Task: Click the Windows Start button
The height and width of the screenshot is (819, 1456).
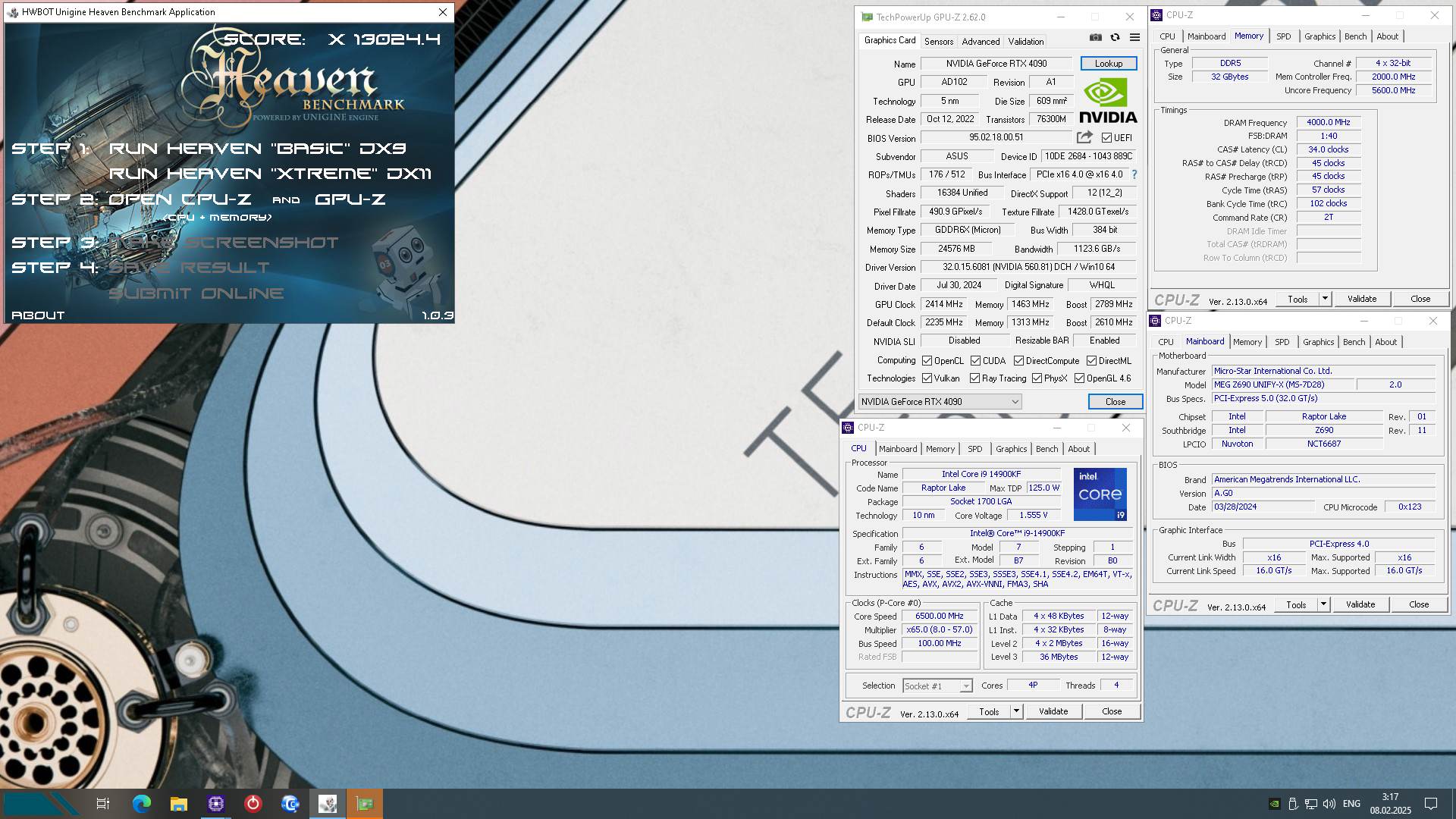Action: tap(40, 804)
